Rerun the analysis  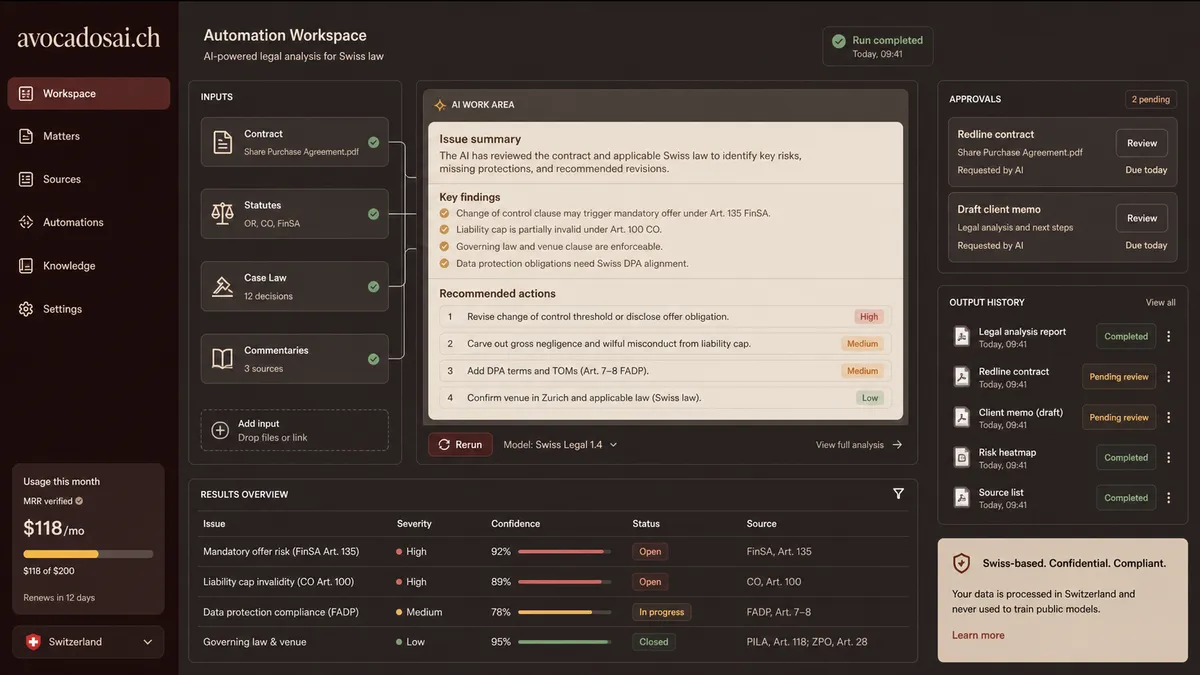click(460, 445)
